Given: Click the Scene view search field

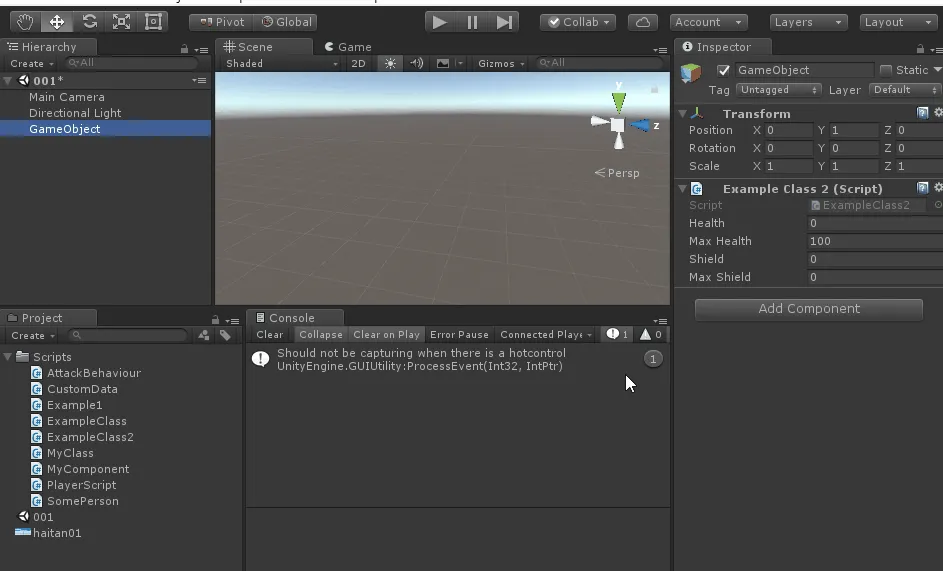Looking at the screenshot, I should [x=599, y=63].
